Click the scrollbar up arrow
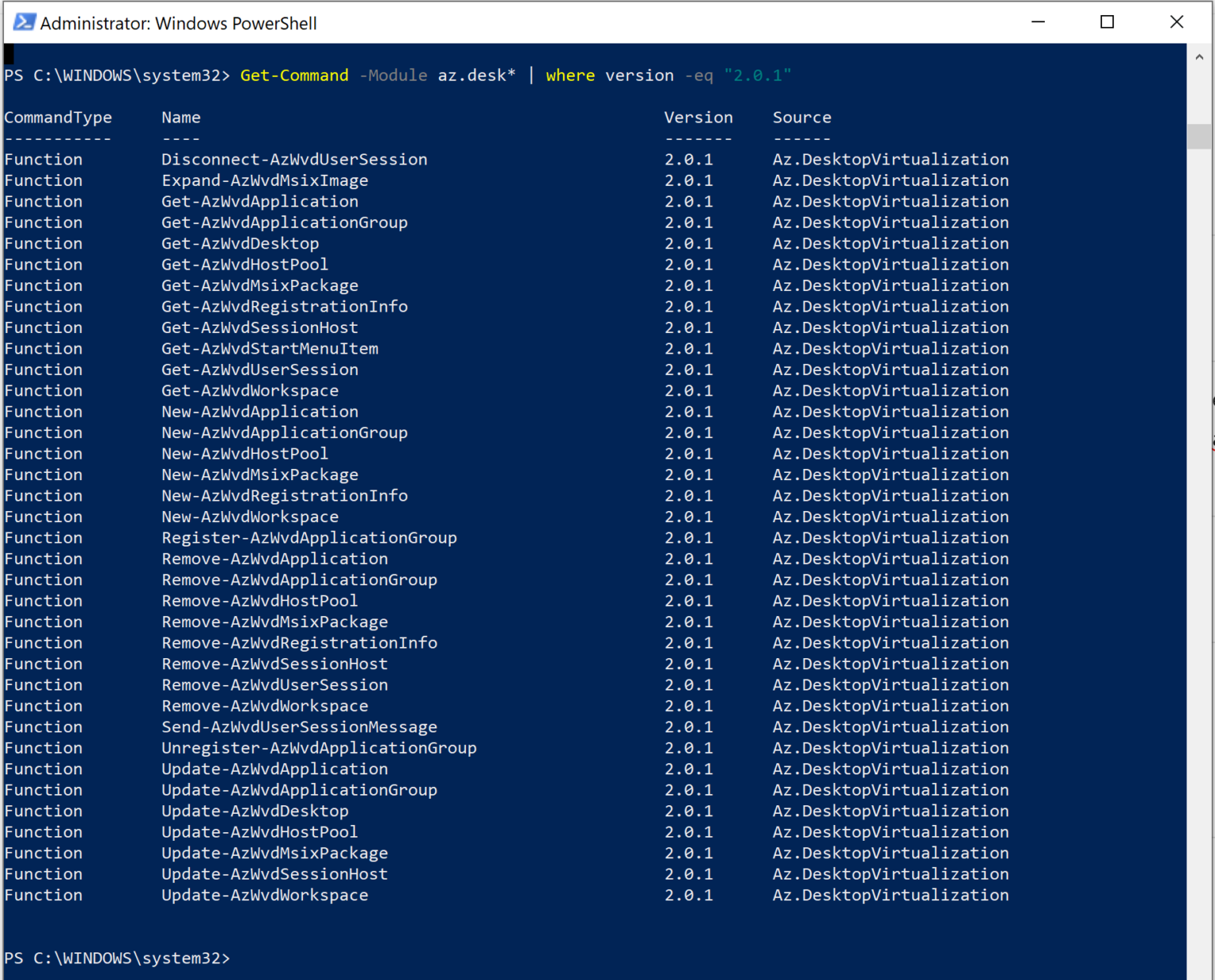The width and height of the screenshot is (1215, 980). pos(1198,56)
